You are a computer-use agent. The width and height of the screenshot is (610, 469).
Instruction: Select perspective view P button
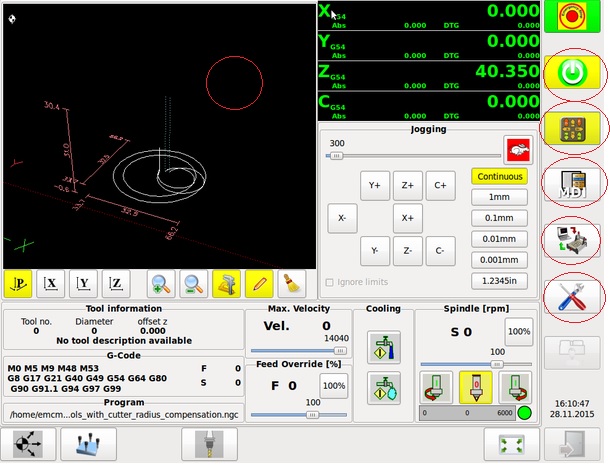pyautogui.click(x=18, y=284)
